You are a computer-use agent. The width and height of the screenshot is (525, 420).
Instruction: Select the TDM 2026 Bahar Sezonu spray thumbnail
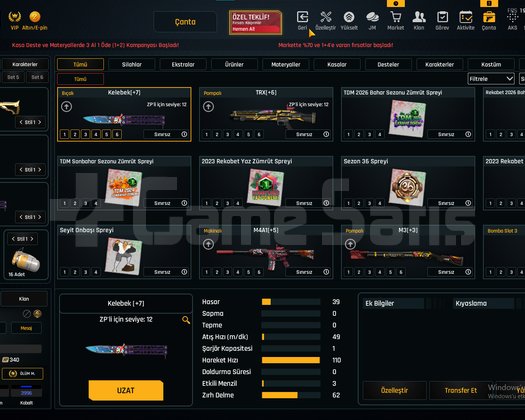pyautogui.click(x=407, y=119)
